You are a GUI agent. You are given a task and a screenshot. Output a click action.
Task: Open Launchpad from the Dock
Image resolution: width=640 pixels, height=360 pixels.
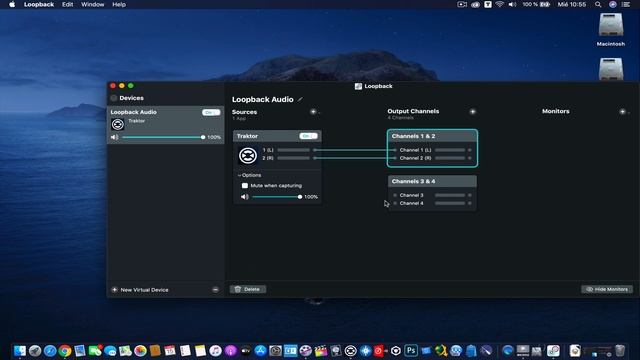(35, 351)
